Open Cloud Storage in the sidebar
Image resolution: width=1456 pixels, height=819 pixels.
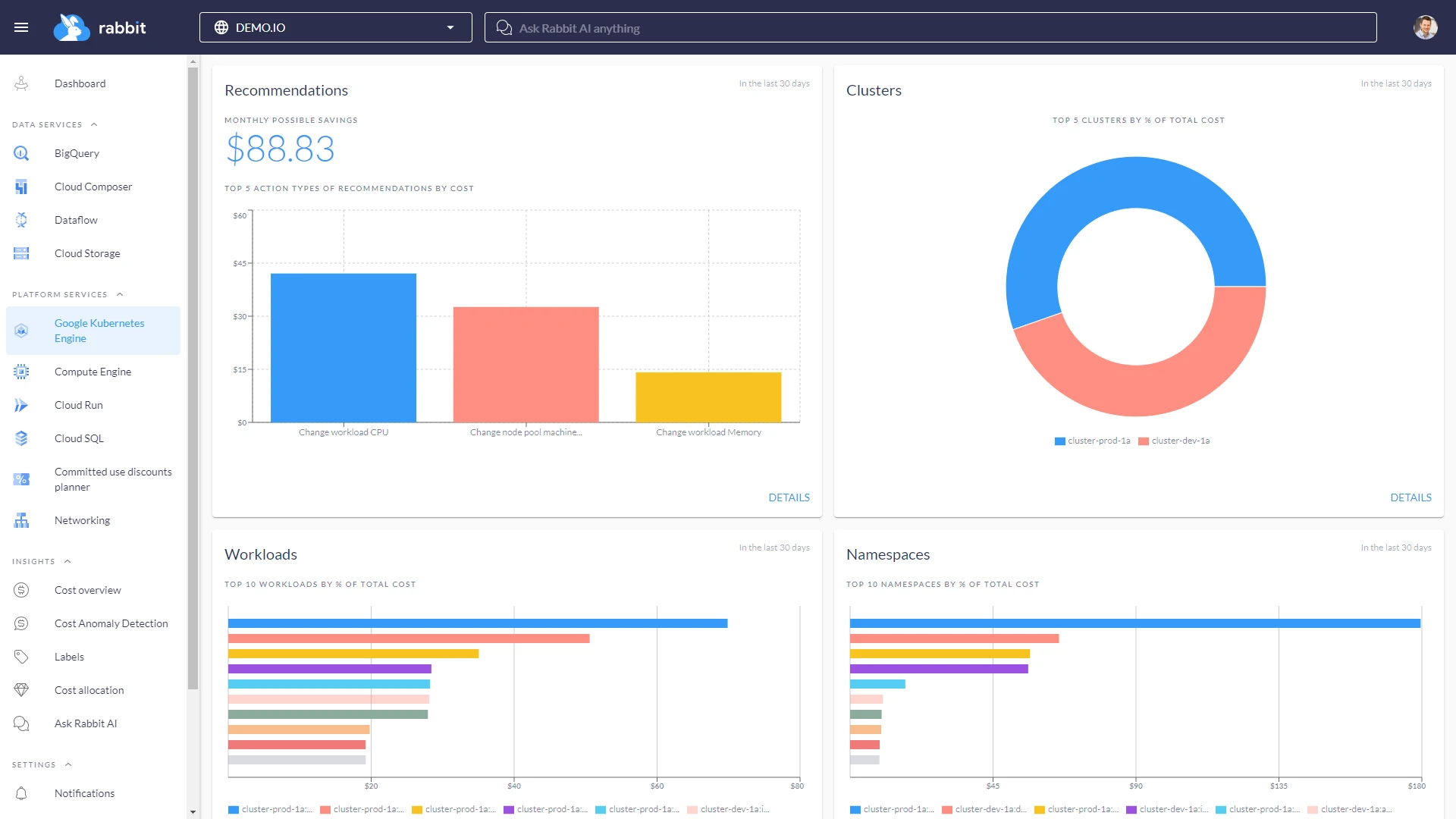[87, 253]
